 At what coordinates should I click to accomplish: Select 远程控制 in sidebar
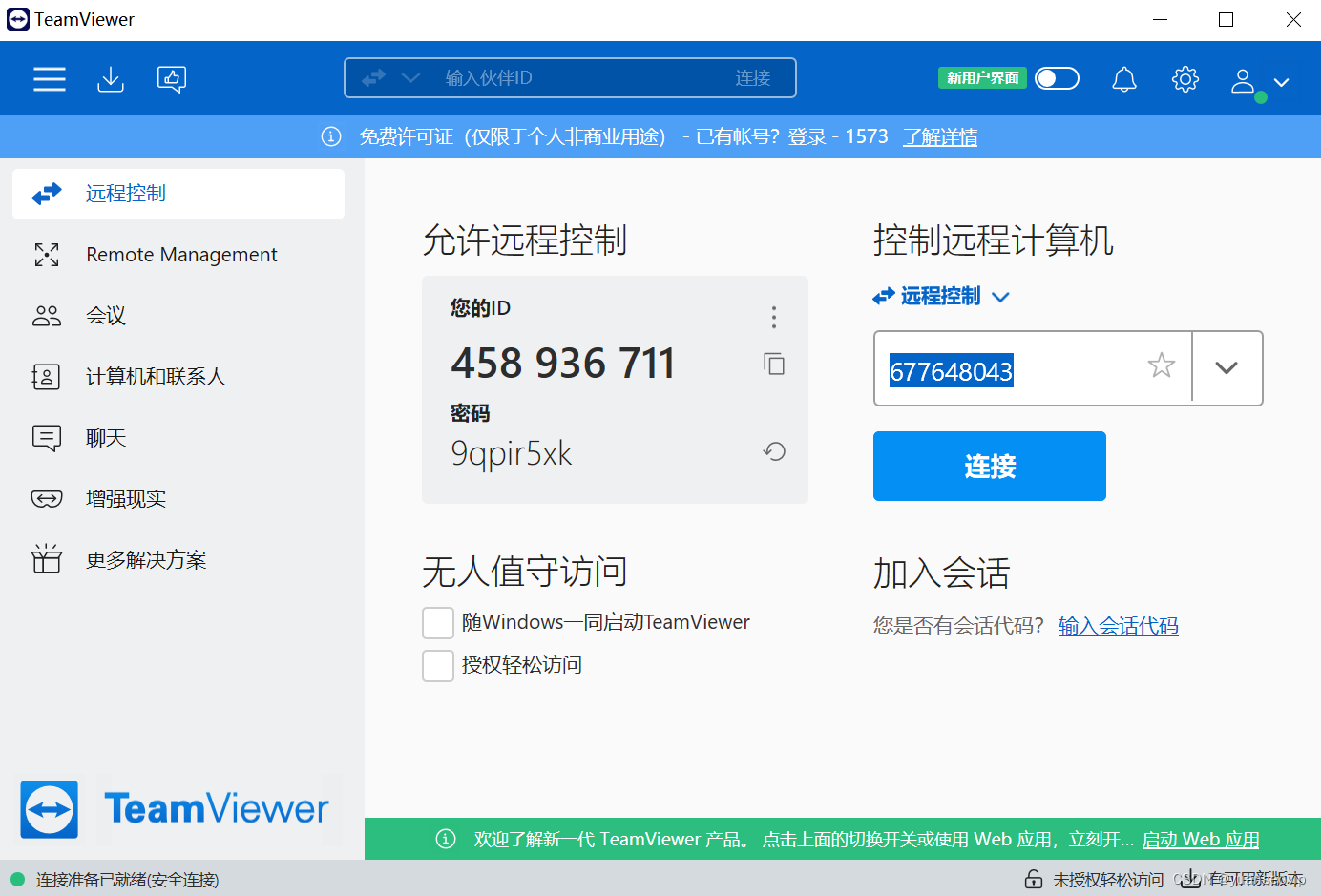click(x=178, y=194)
